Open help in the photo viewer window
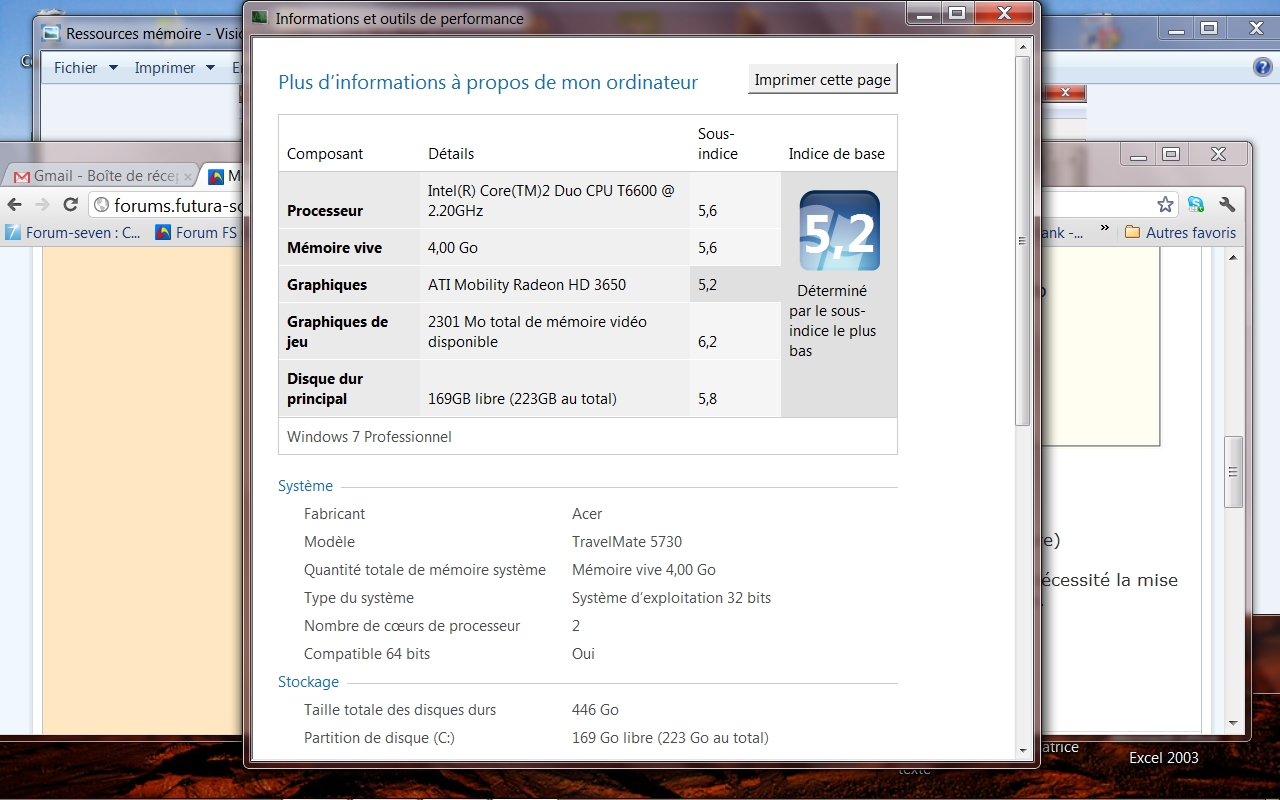The image size is (1280, 800). (x=1262, y=68)
